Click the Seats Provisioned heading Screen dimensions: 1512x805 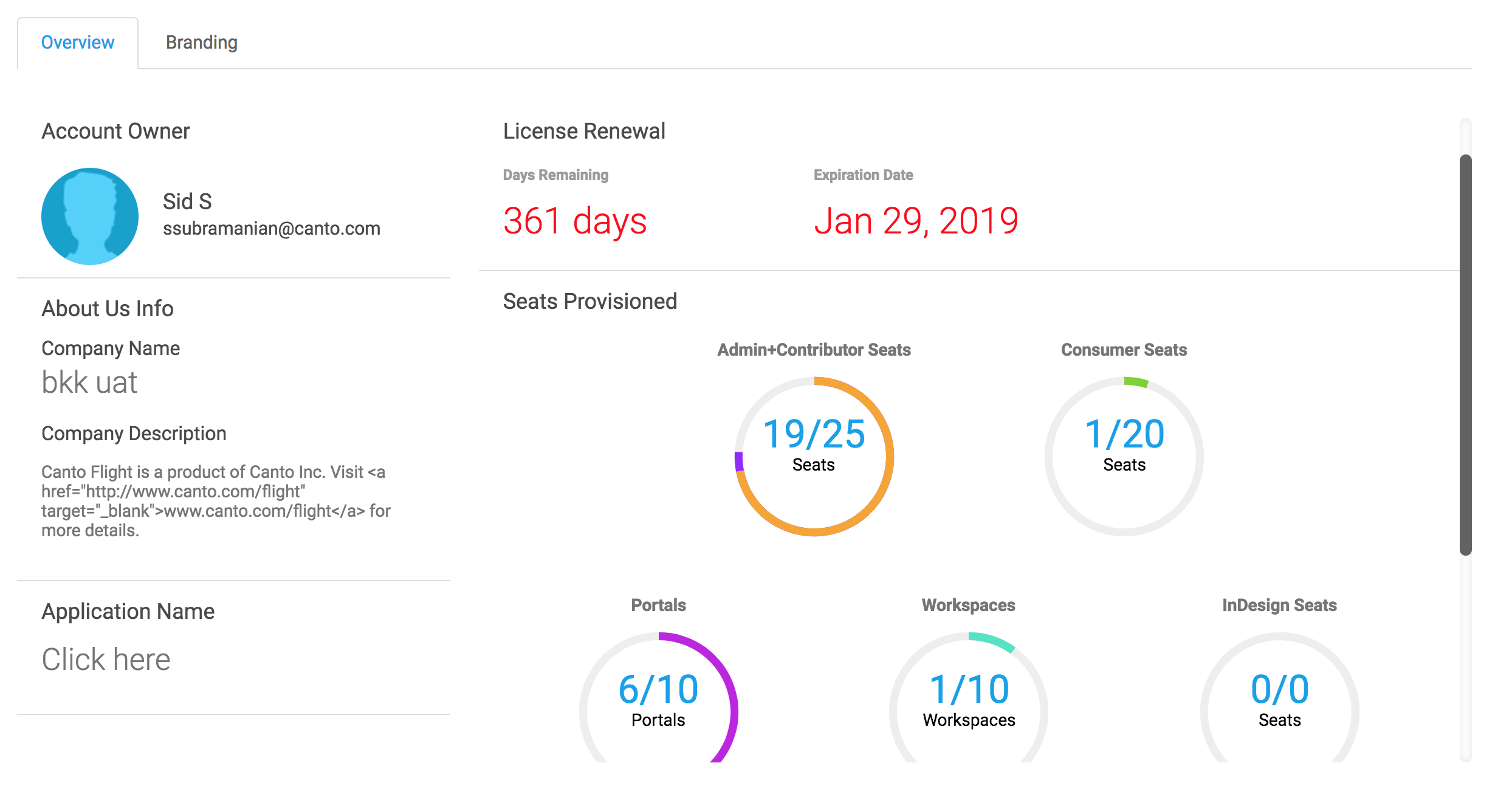pos(589,302)
